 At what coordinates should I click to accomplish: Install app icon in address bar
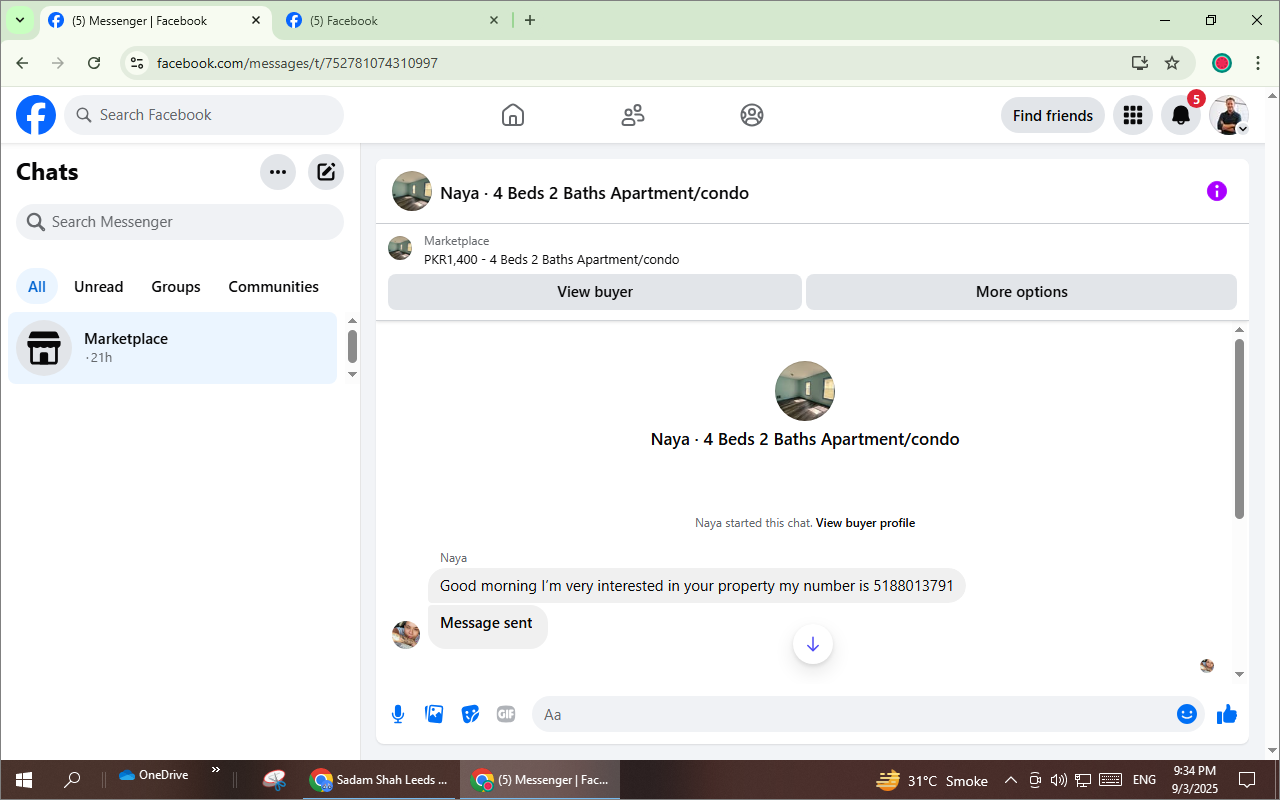(x=1139, y=63)
